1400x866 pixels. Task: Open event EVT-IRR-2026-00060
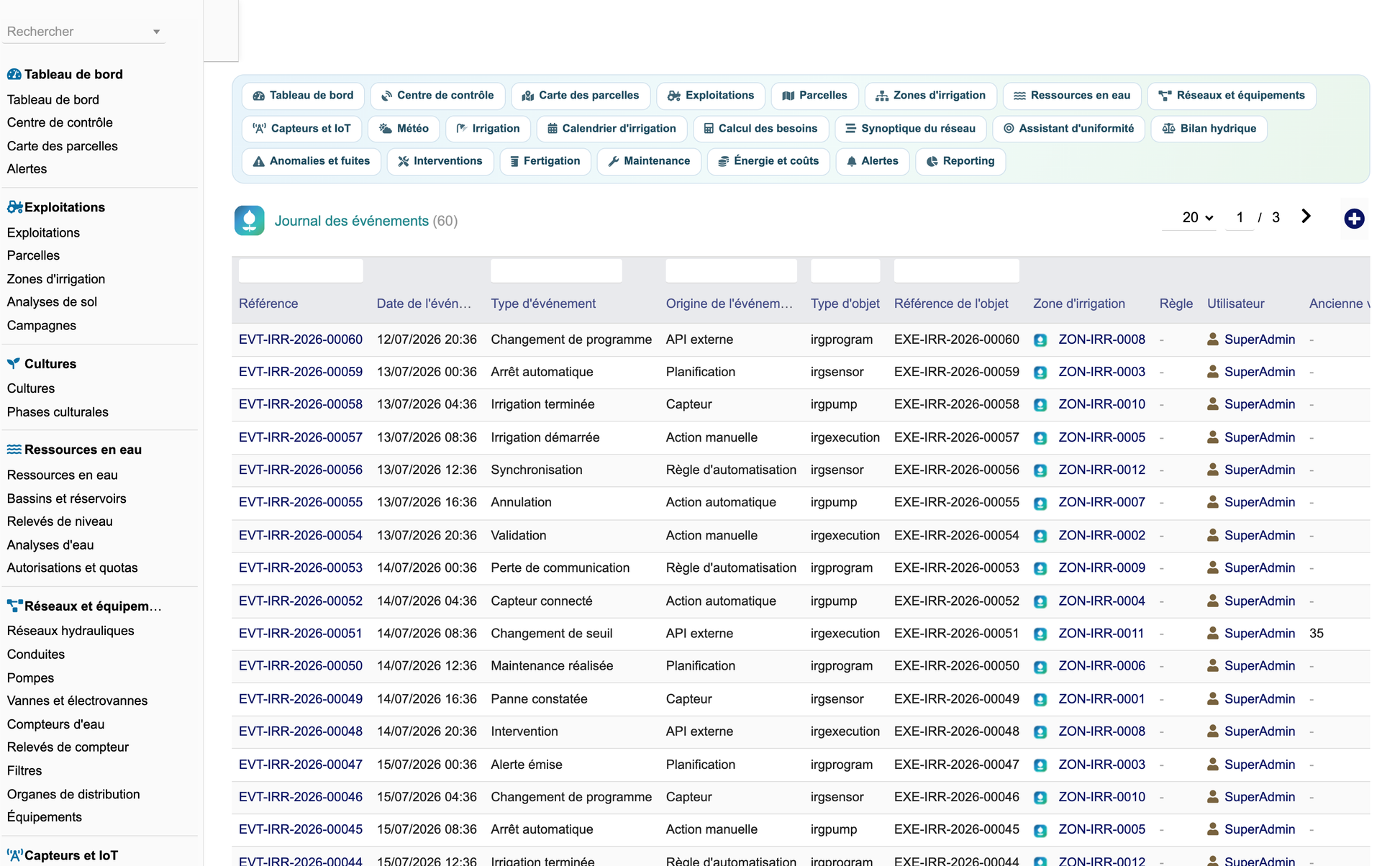[301, 339]
